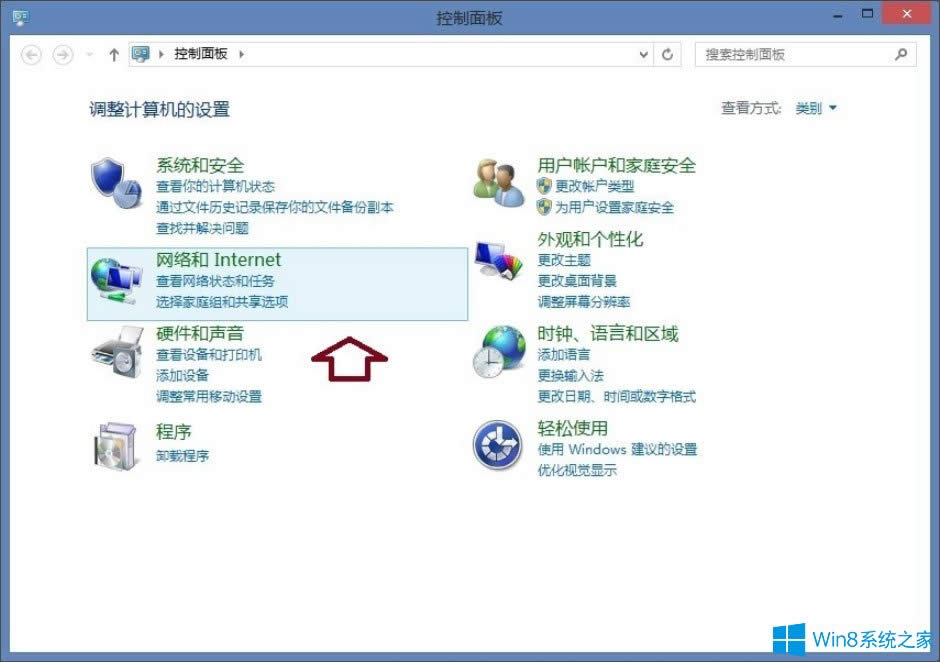The image size is (940, 662).
Task: Click the up-one-level arrow in the toolbar
Action: (x=113, y=55)
